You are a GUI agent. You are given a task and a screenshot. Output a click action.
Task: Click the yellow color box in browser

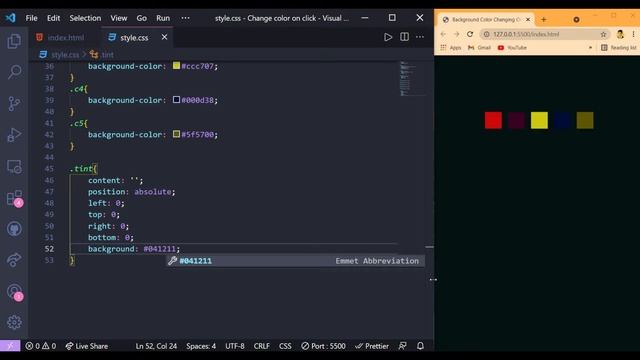pos(539,120)
